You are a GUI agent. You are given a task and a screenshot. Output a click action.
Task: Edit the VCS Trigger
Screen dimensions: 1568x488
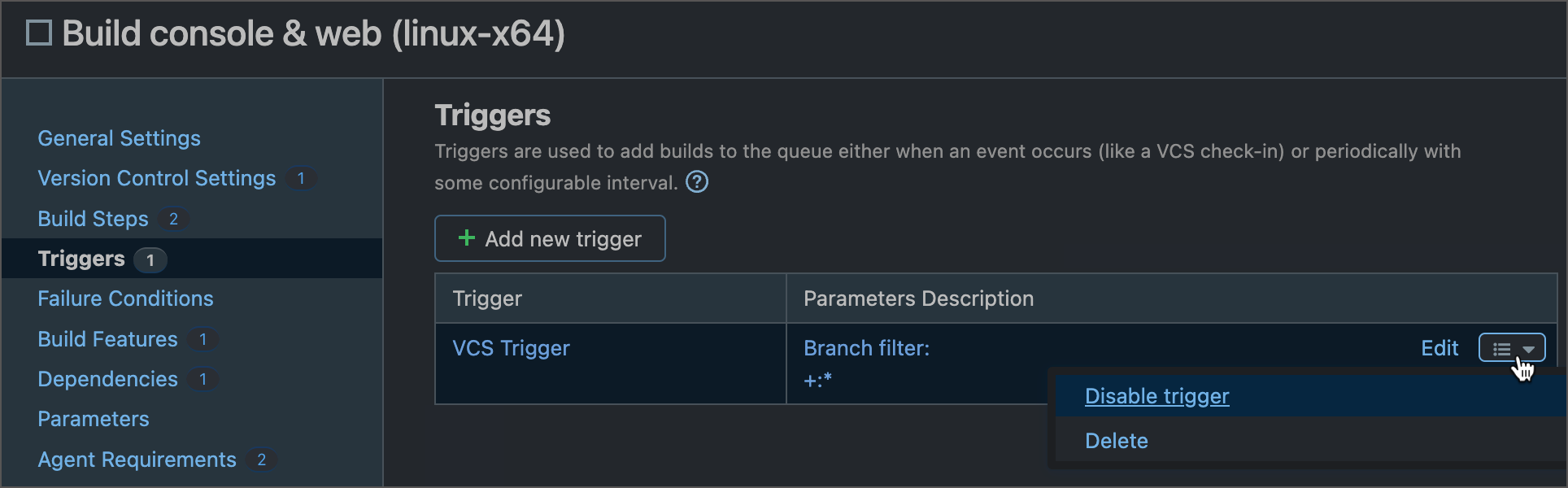click(x=1440, y=347)
